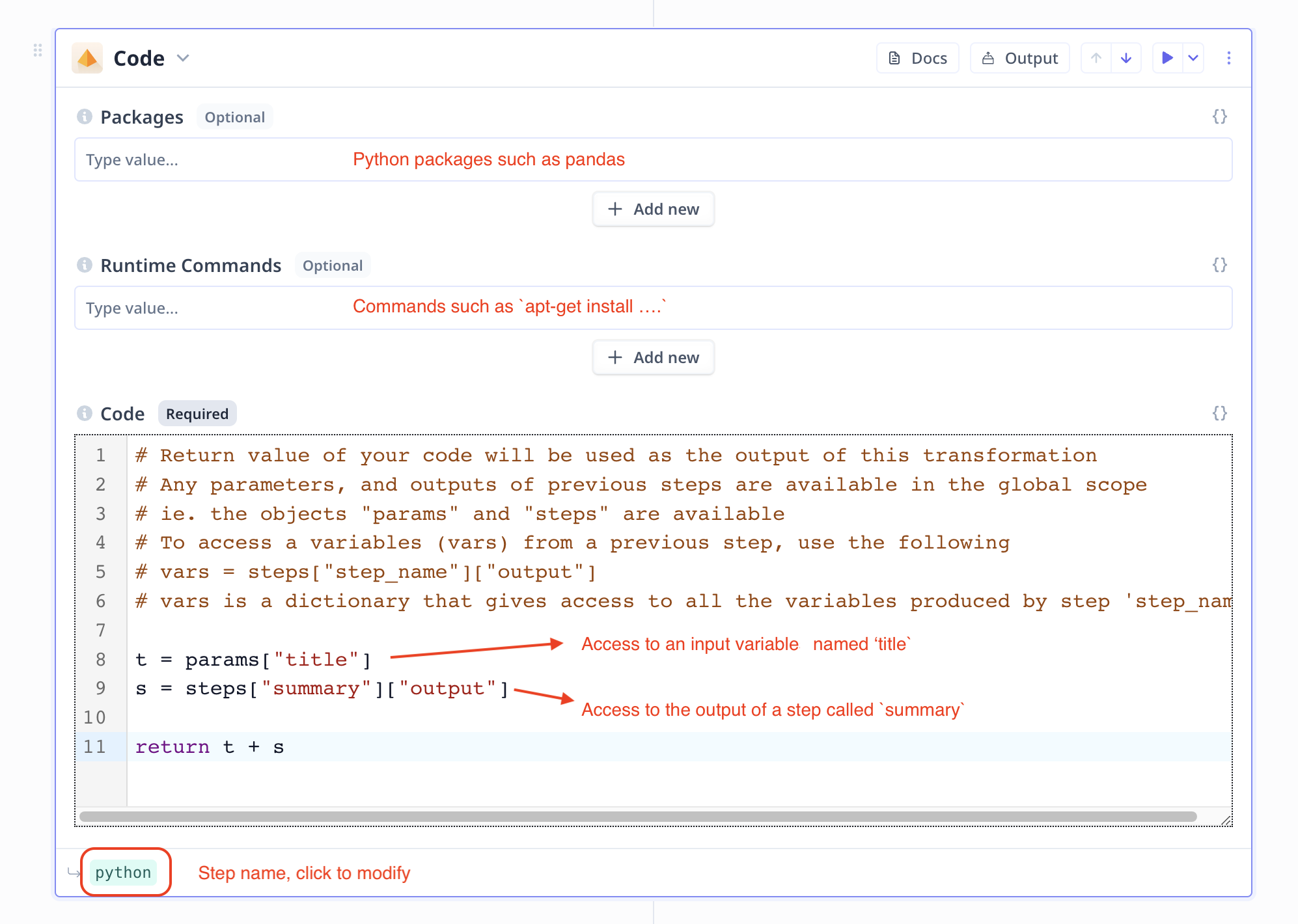Expand the Code step type dropdown chevron
This screenshot has height=924, width=1298.
coord(183,58)
